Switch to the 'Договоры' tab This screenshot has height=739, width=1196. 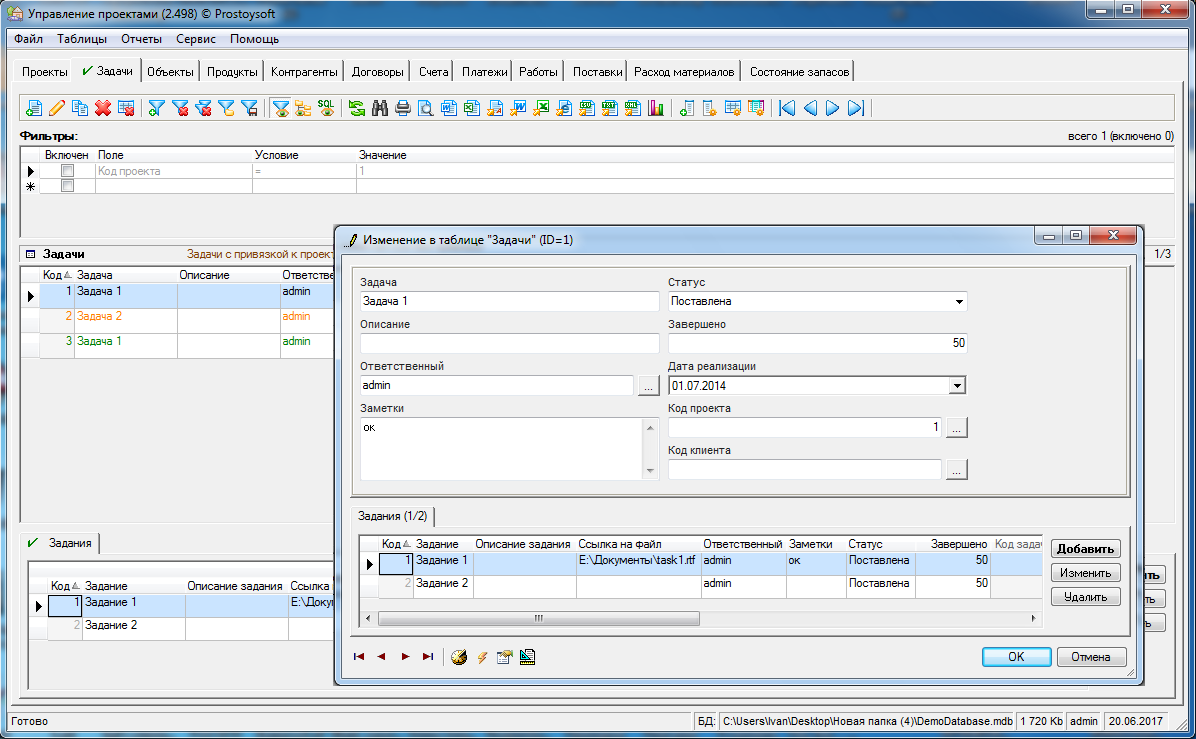[378, 72]
